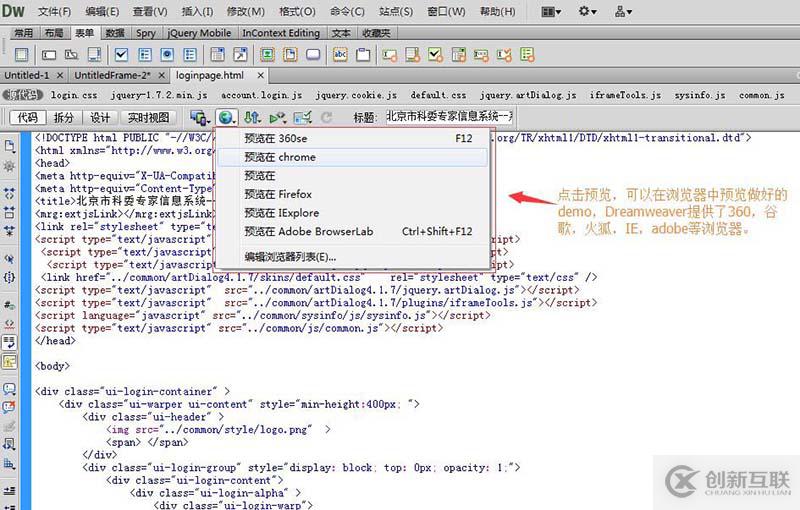Insert Spry Validation Checkbox
Viewport: 800px width, 510px height.
[x=436, y=55]
